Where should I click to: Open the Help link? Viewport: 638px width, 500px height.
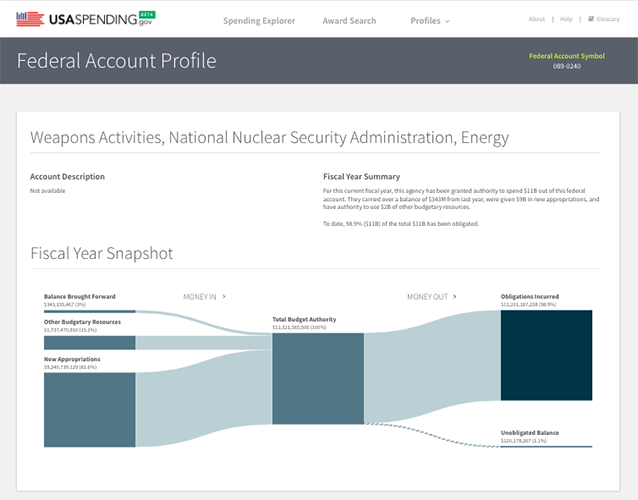click(x=566, y=19)
